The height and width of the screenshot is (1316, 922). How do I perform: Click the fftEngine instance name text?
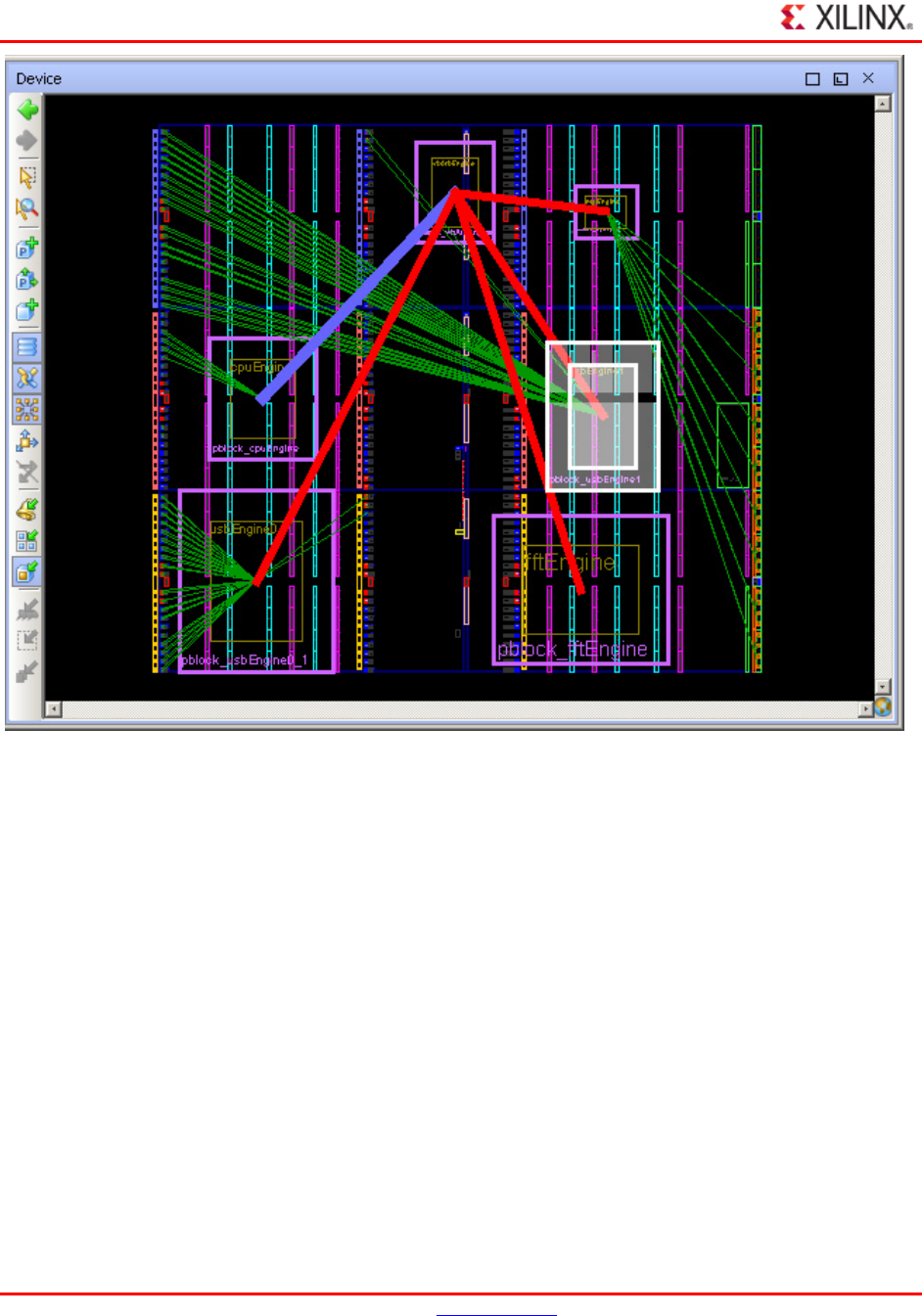click(570, 563)
